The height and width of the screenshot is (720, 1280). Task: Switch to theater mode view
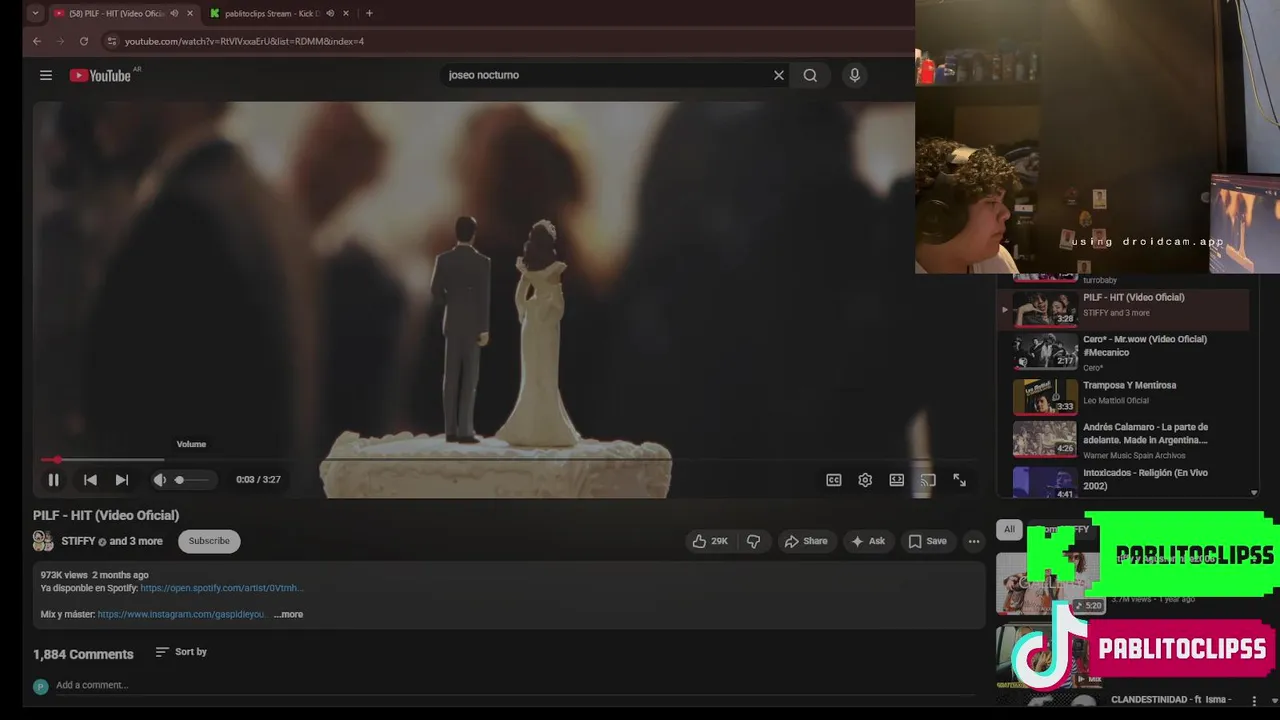(897, 480)
